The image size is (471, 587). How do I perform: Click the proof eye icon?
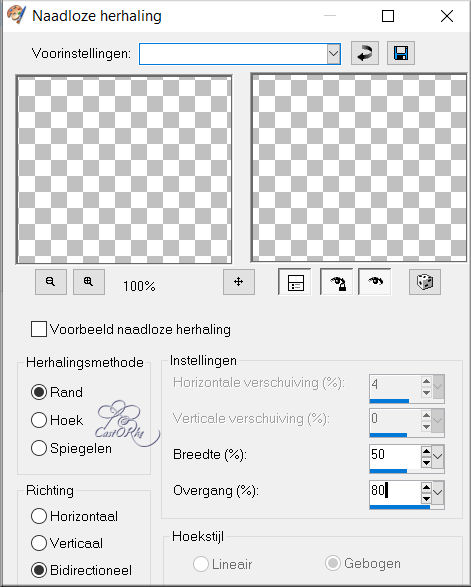(x=375, y=282)
